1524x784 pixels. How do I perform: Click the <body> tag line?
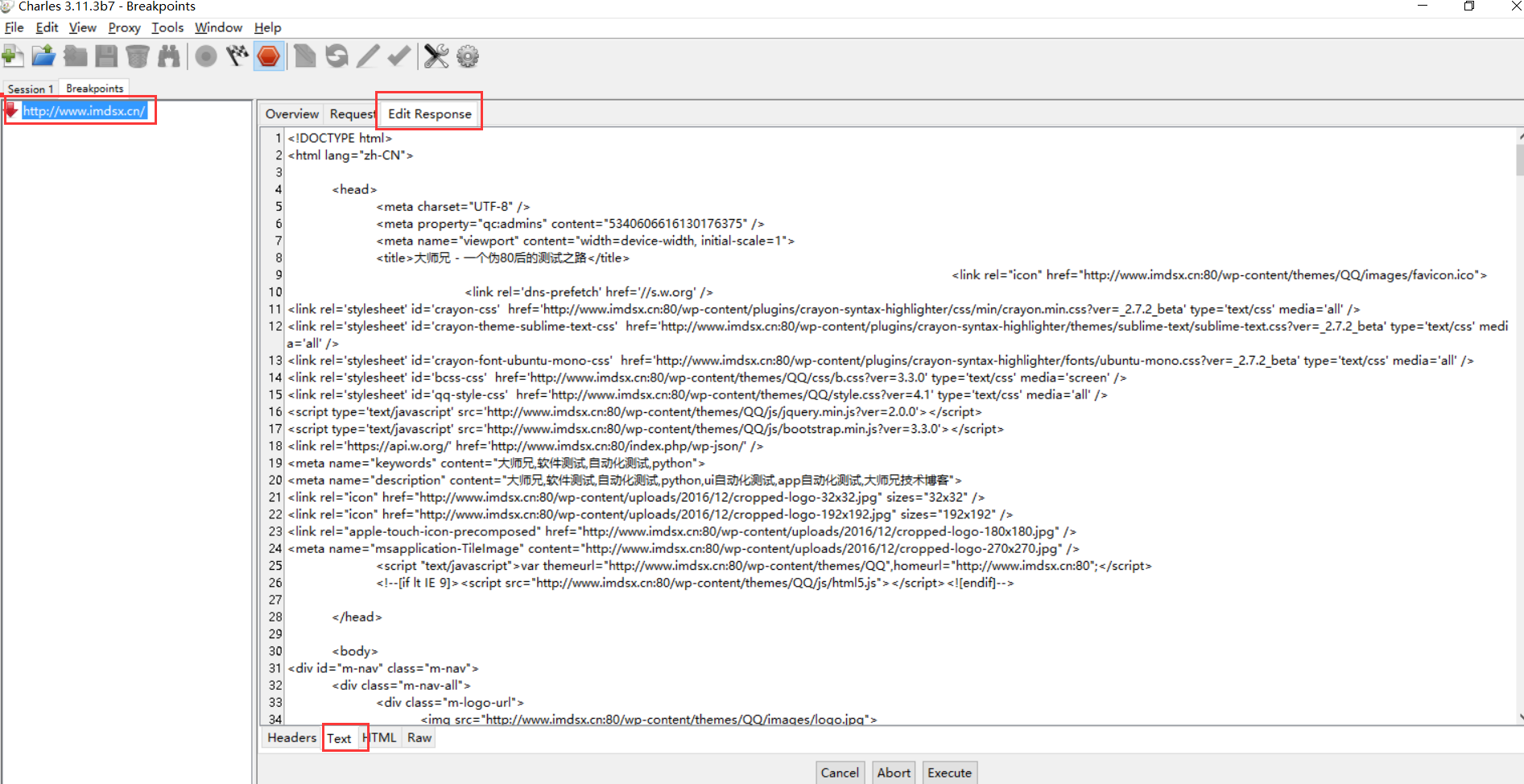(x=355, y=650)
